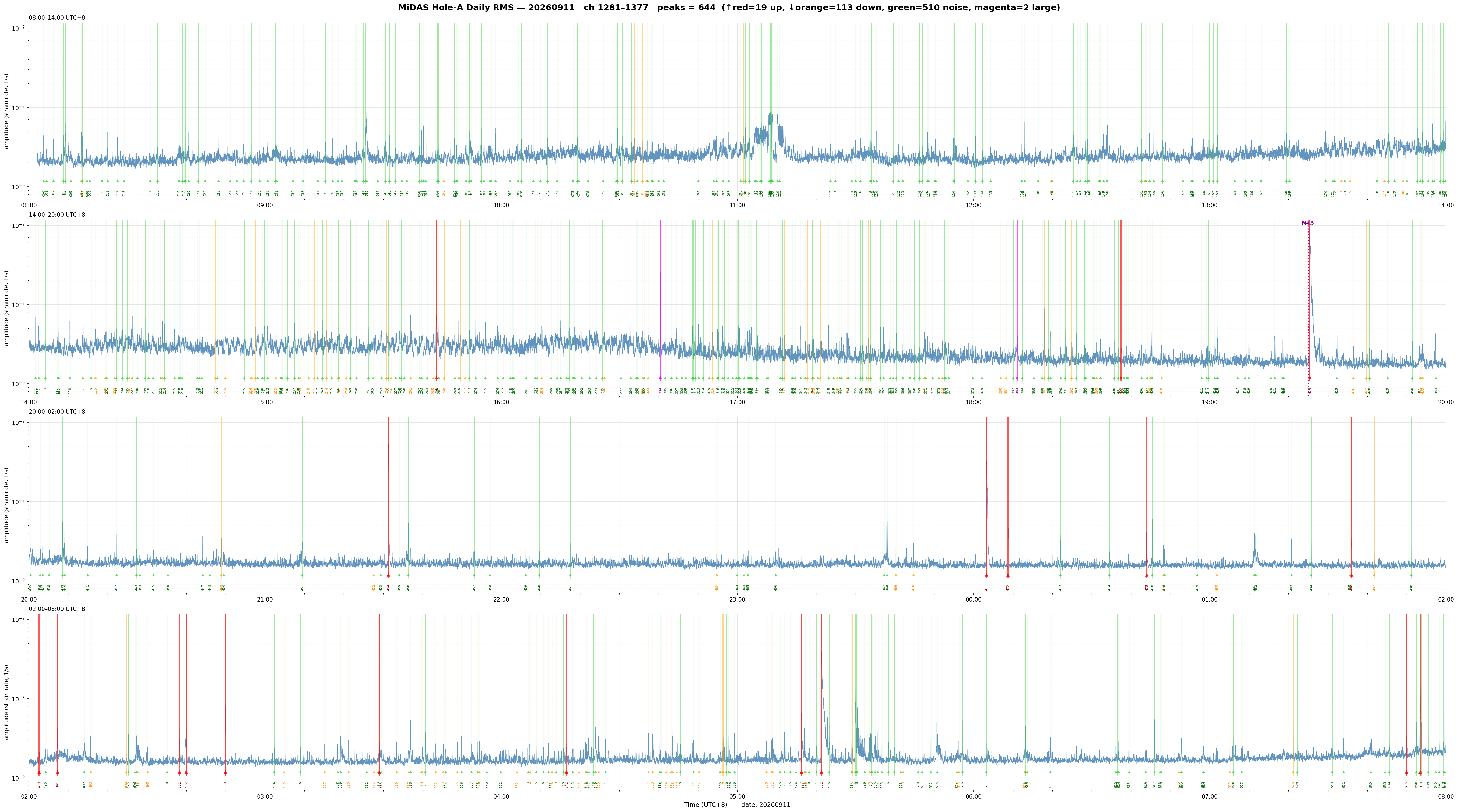Select the "07:00" time tick label
Viewport: 1458px width, 812px height.
pos(1210,797)
